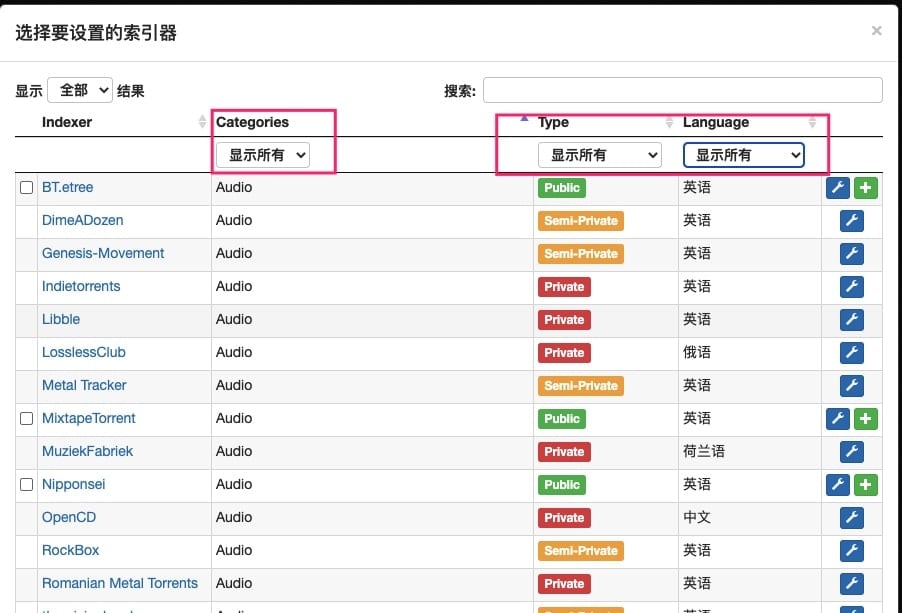Sort the table by the Type column
The image size is (902, 613).
[x=669, y=122]
